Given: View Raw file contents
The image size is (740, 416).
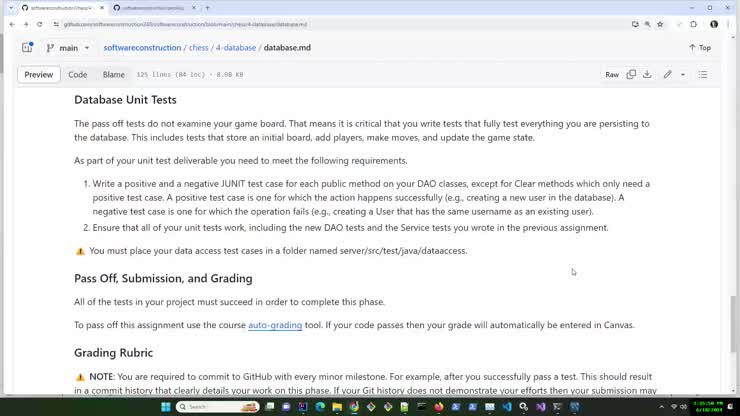Looking at the screenshot, I should click(612, 75).
